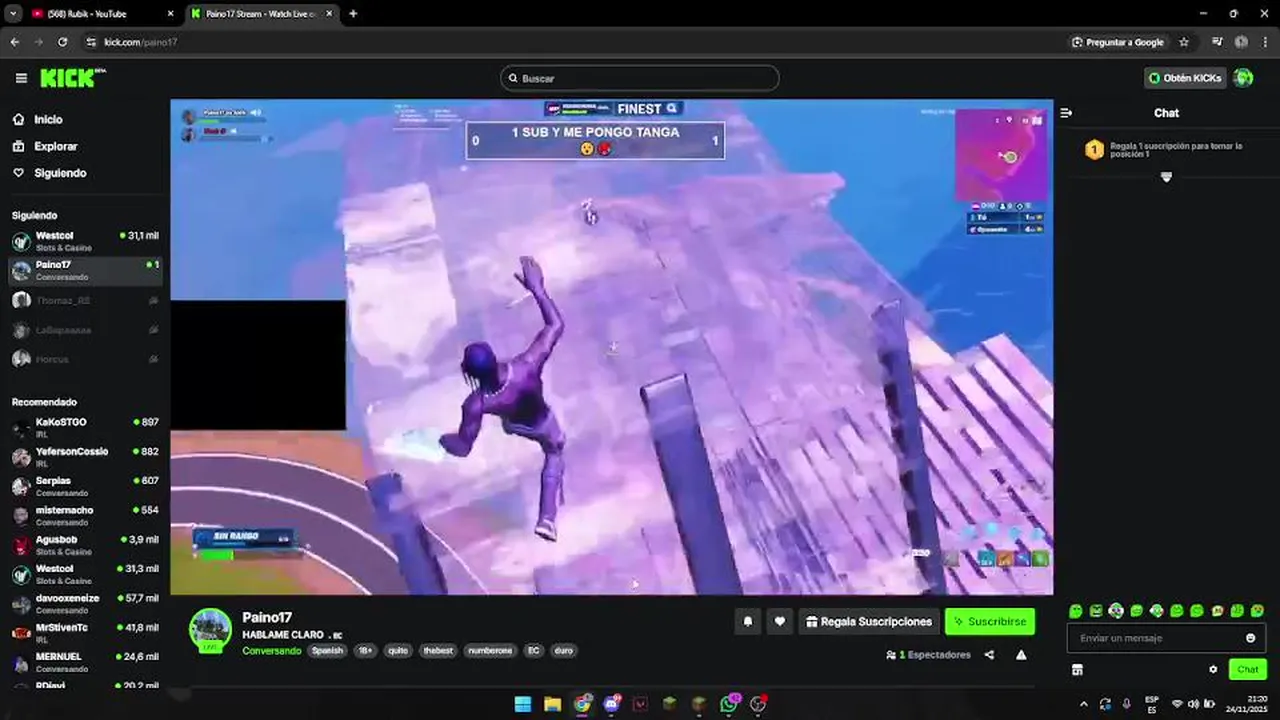Select the Spanish tag

click(x=327, y=651)
